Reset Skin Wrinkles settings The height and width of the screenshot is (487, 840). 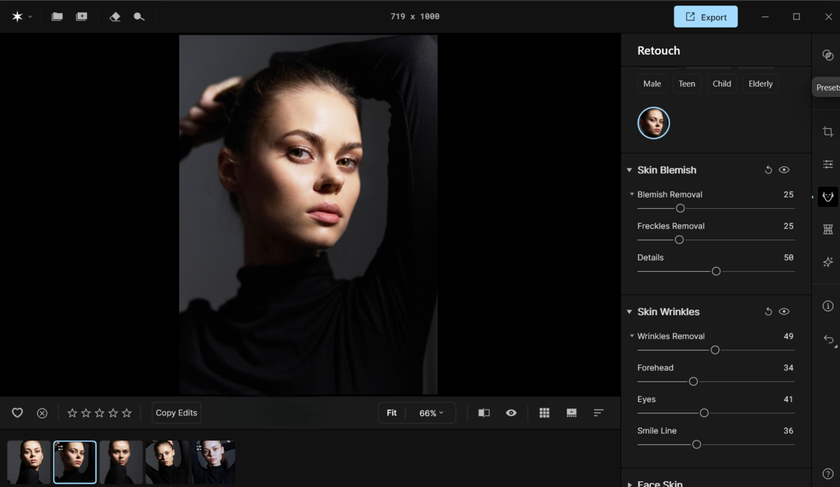pyautogui.click(x=768, y=311)
